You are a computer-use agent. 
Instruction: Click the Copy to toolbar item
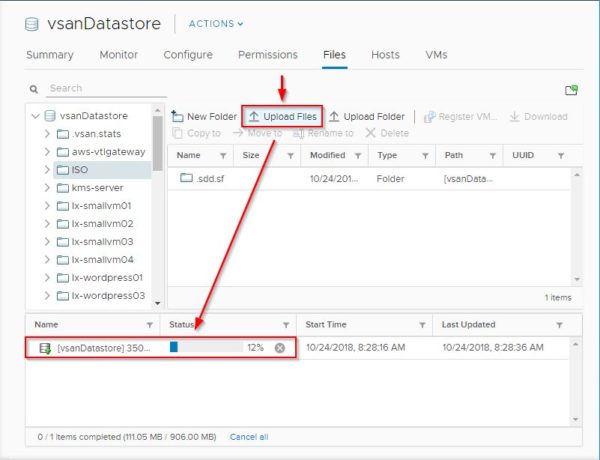click(x=196, y=133)
